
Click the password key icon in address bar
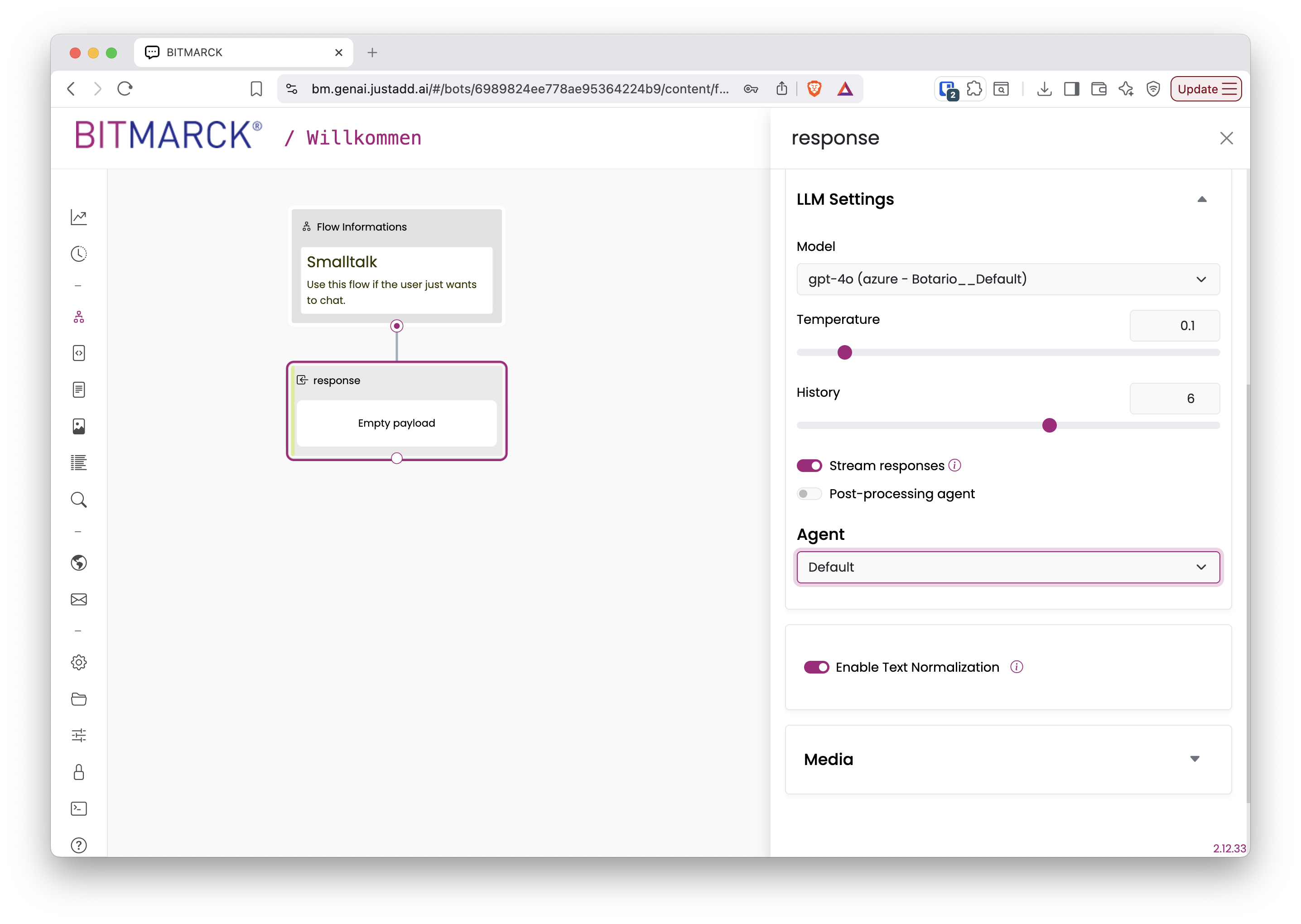750,89
